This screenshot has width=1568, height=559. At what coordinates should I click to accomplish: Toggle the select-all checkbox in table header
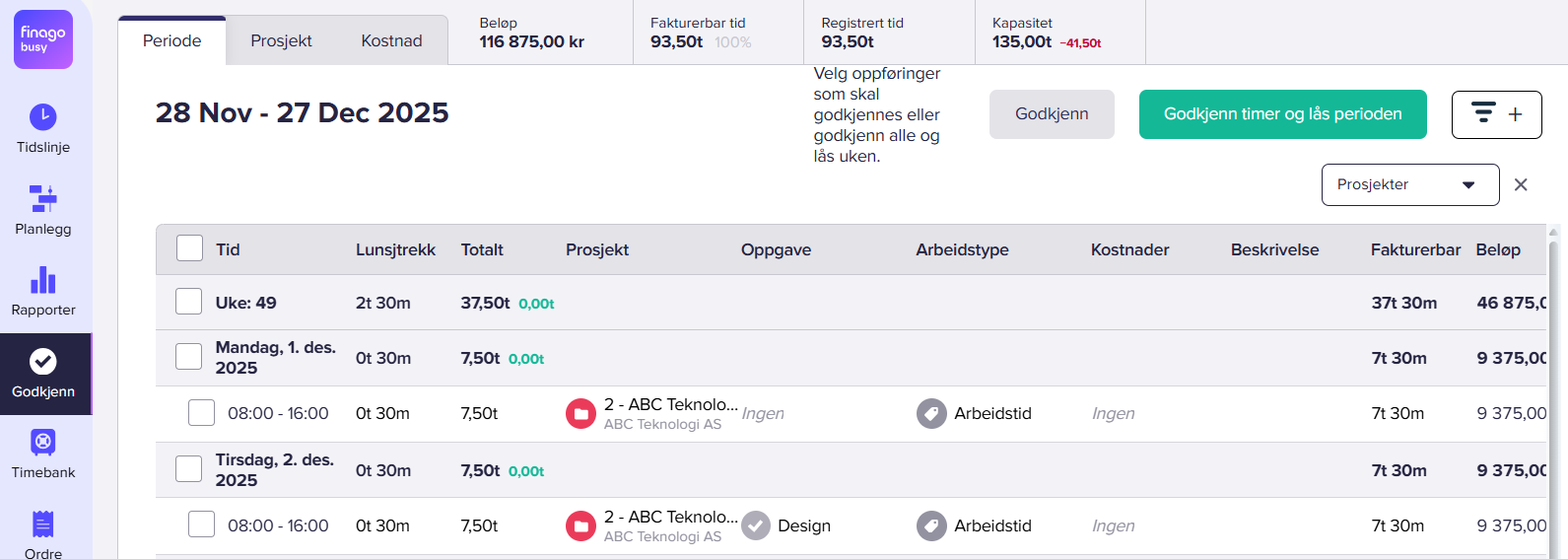point(189,248)
